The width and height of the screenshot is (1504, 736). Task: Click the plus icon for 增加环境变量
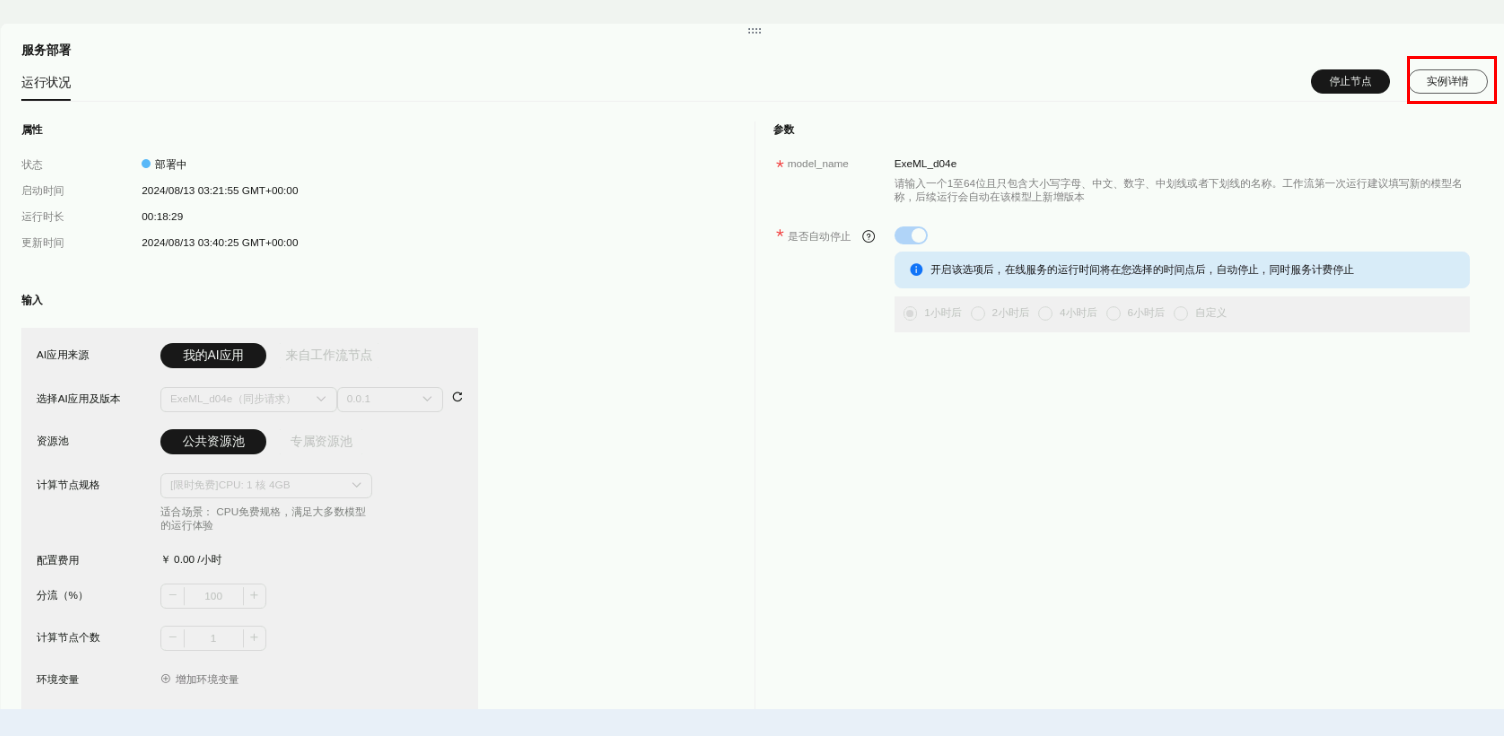tap(166, 679)
